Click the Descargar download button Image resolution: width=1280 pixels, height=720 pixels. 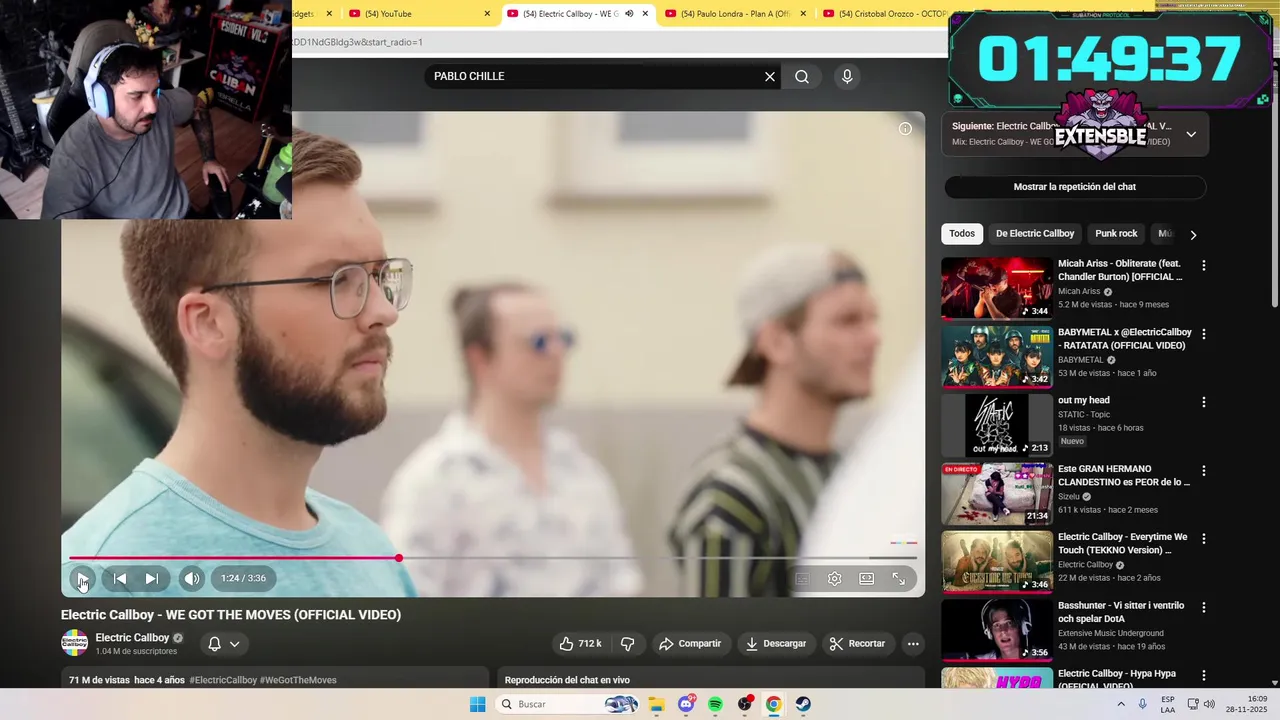pyautogui.click(x=776, y=643)
